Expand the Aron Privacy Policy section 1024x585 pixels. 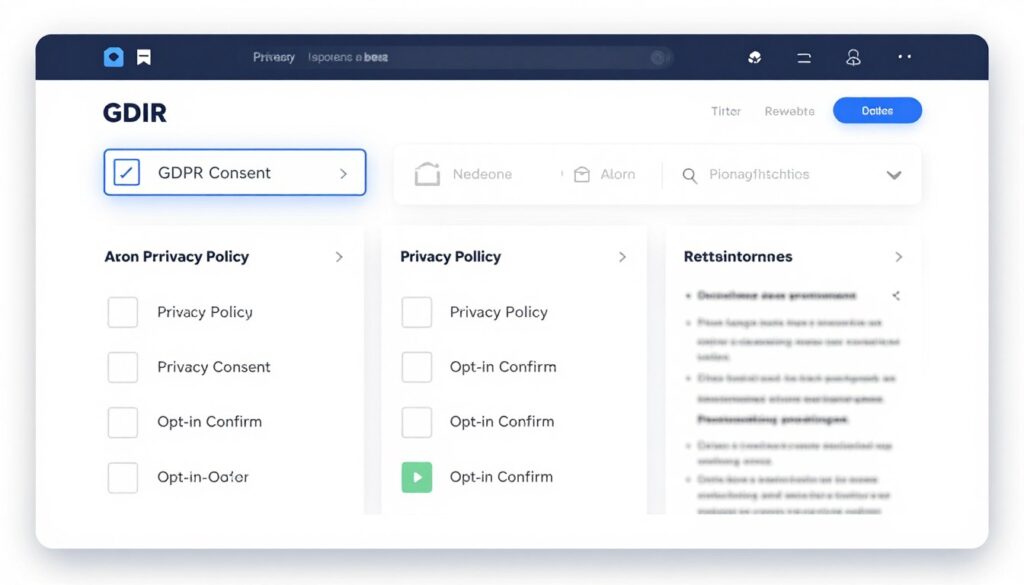pos(339,257)
